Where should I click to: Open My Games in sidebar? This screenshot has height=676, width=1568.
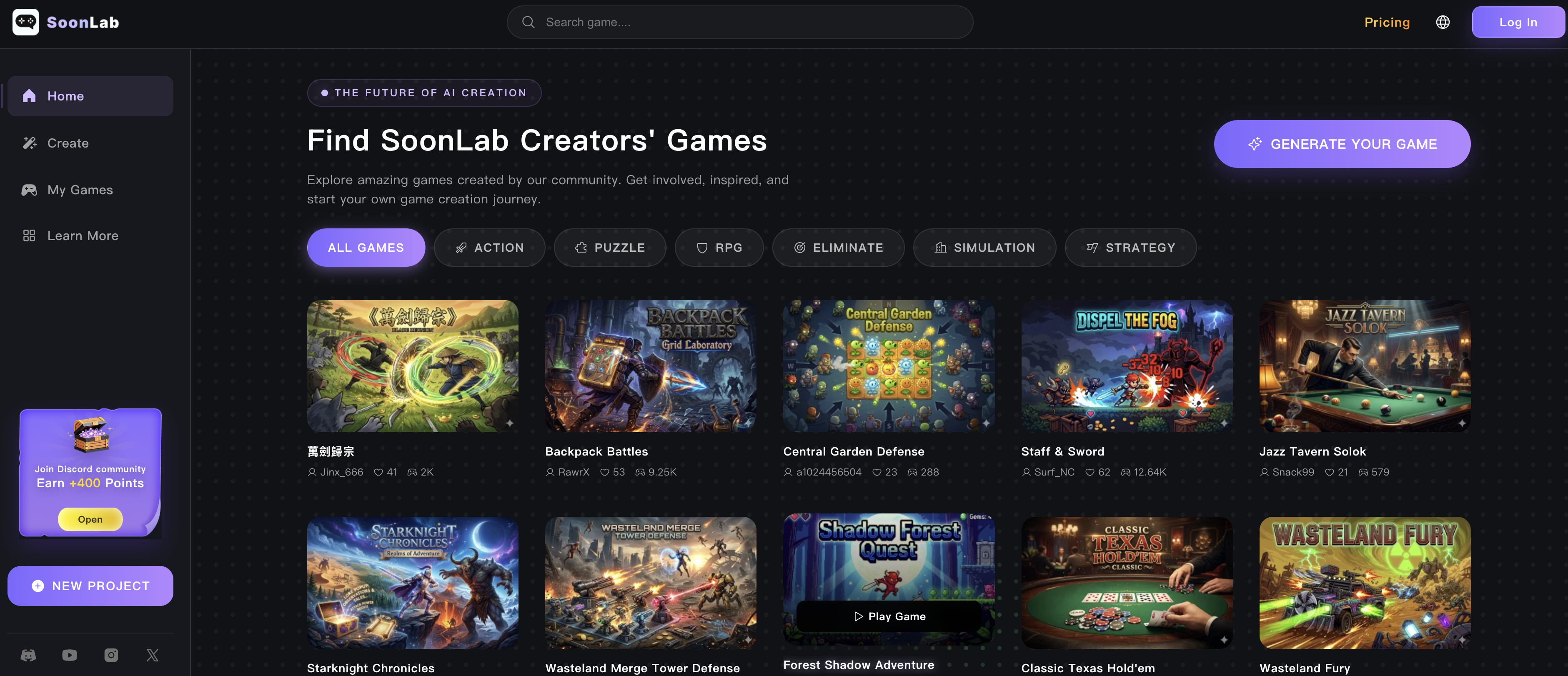(x=90, y=190)
